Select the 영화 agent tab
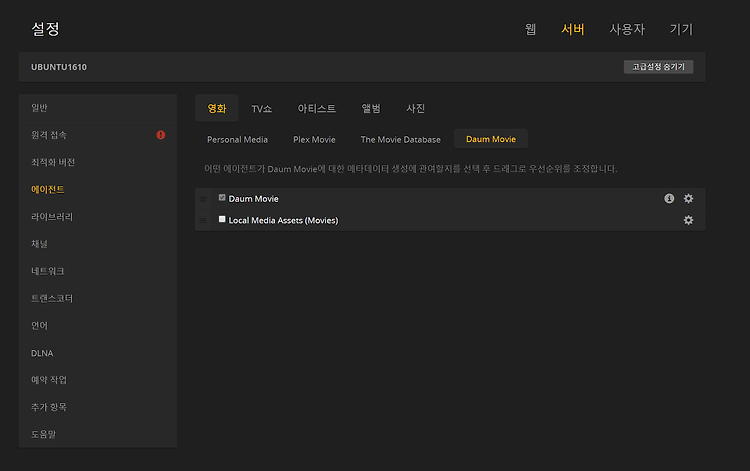This screenshot has height=471, width=750. (217, 109)
